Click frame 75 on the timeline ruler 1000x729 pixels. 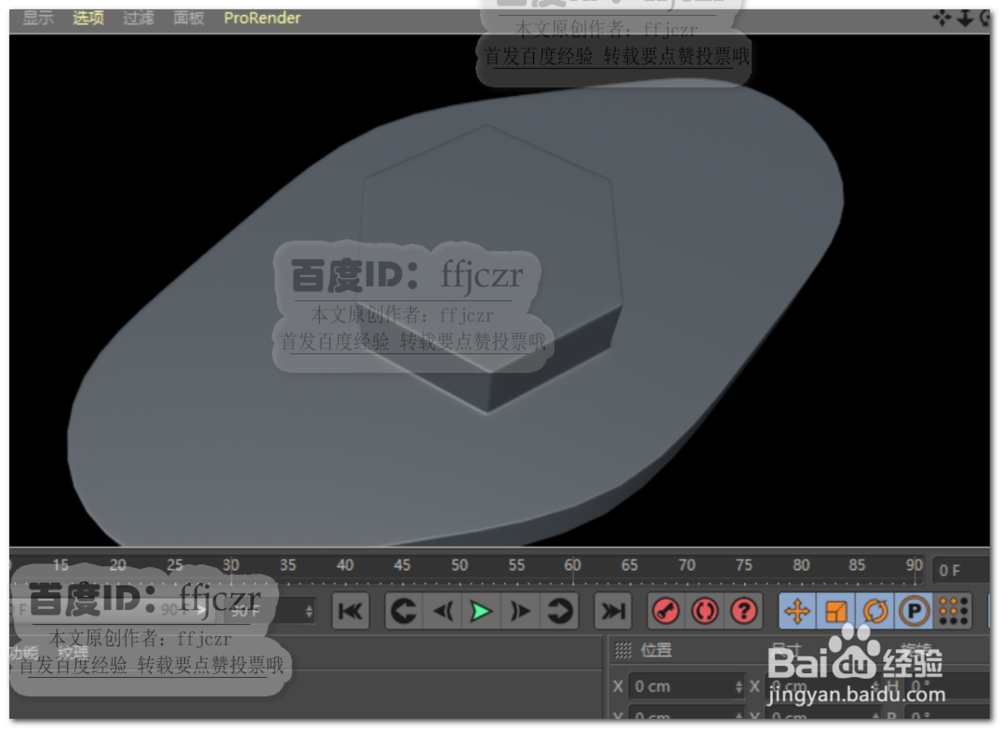point(744,565)
